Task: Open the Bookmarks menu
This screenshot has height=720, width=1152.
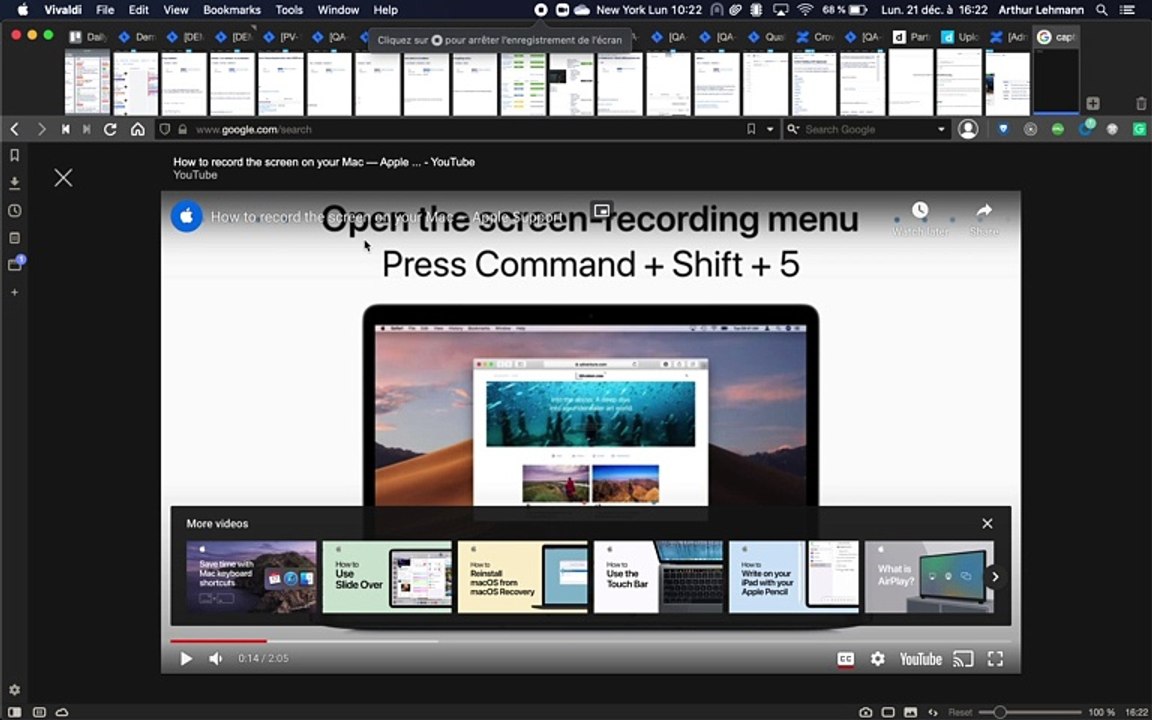Action: [232, 10]
